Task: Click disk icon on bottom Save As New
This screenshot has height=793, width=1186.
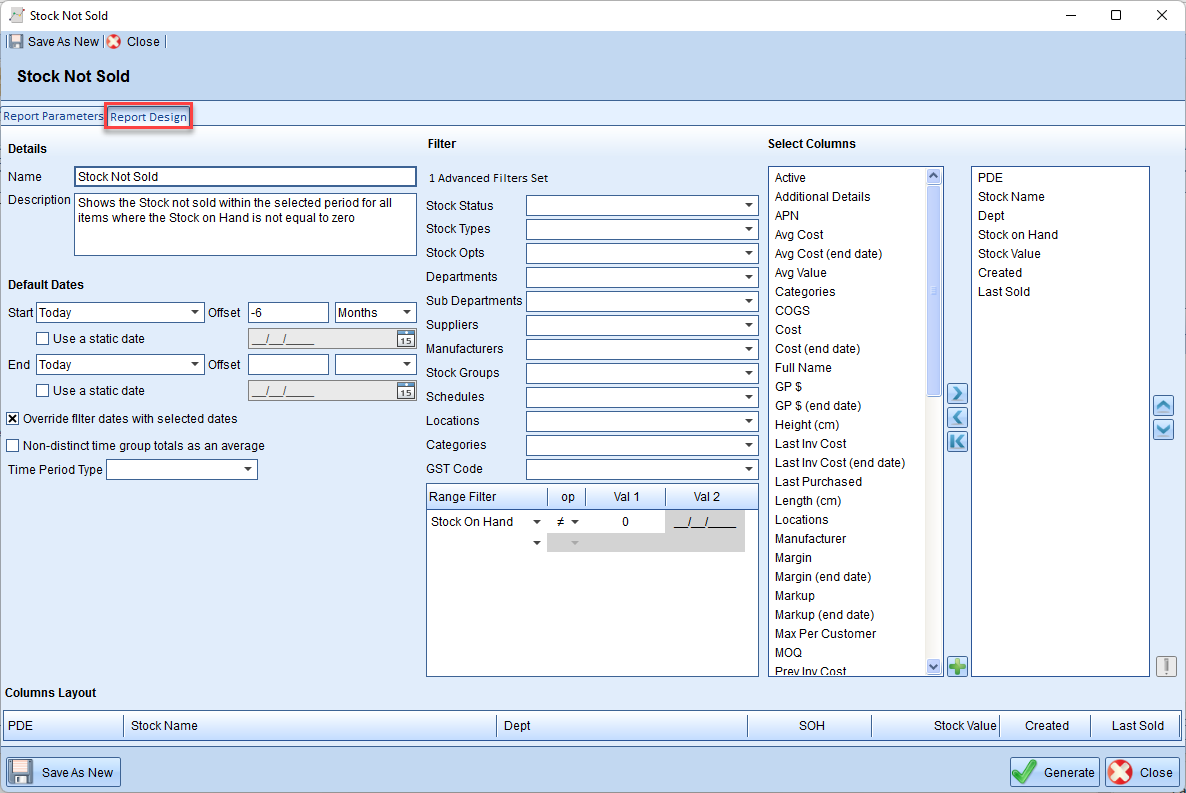Action: coord(21,772)
